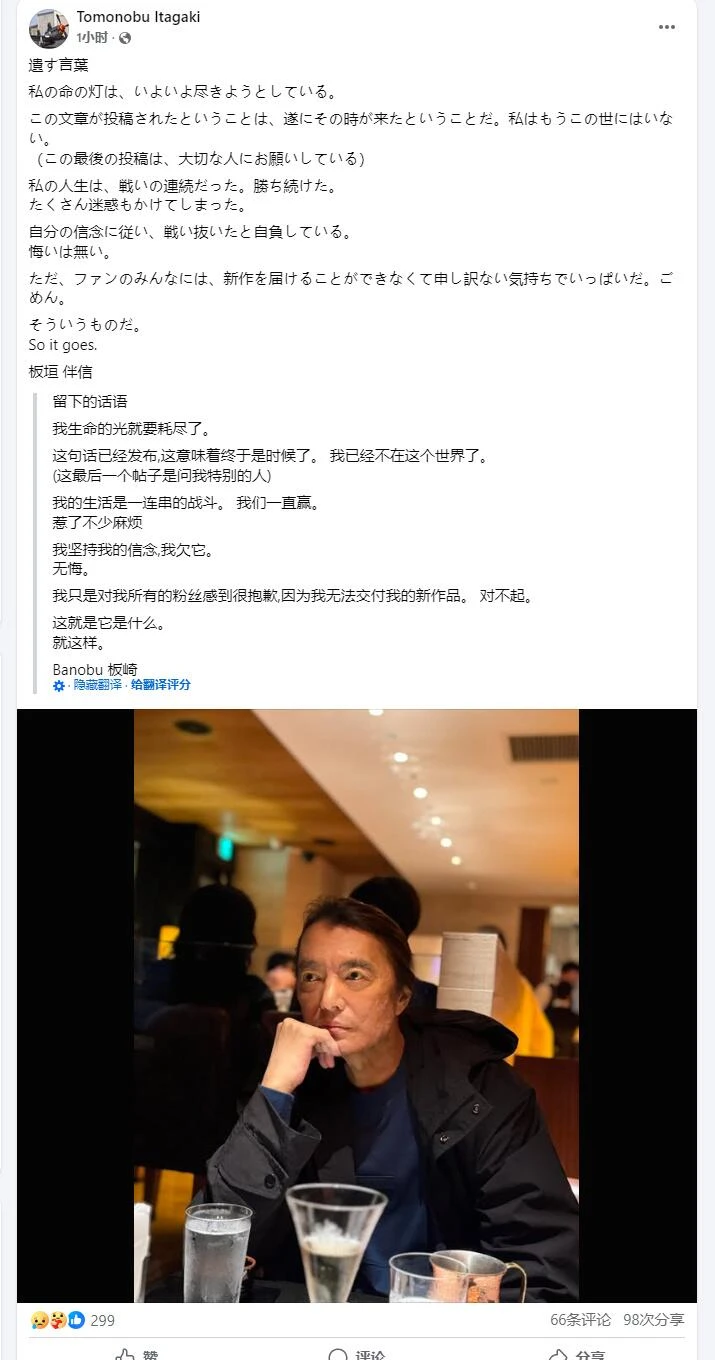Screen dimensions: 715x1360
Task: Click the translation settings gear icon
Action: click(59, 686)
